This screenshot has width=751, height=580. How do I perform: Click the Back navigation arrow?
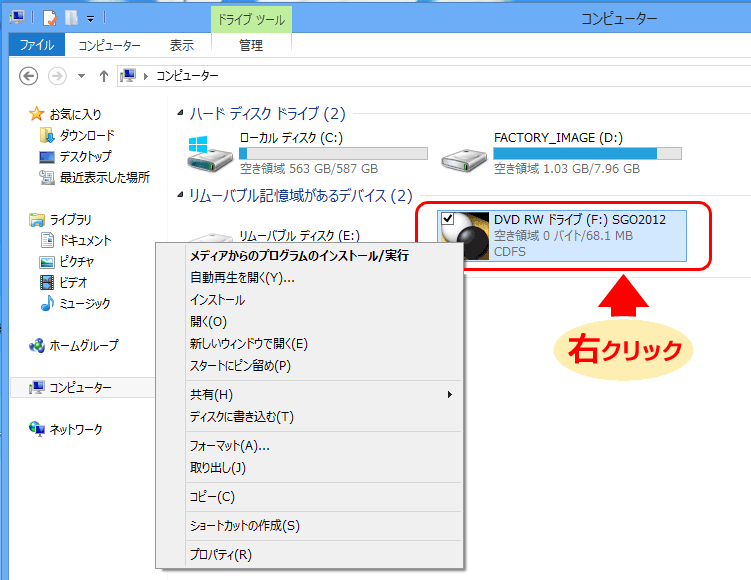click(28, 76)
